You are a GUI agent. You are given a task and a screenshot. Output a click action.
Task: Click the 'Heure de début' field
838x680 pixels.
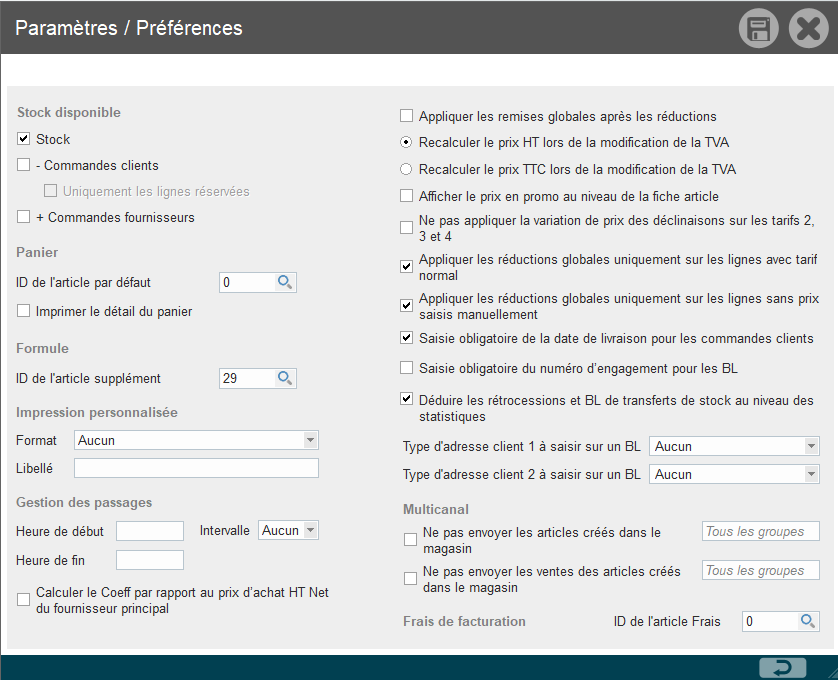(x=150, y=531)
